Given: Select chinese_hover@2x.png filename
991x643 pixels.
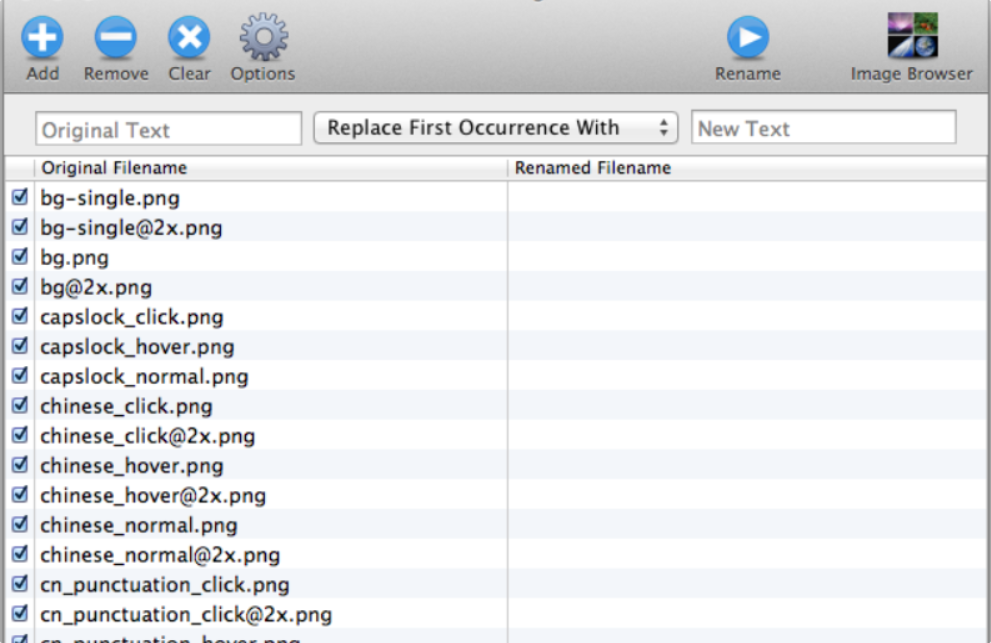Looking at the screenshot, I should [153, 496].
